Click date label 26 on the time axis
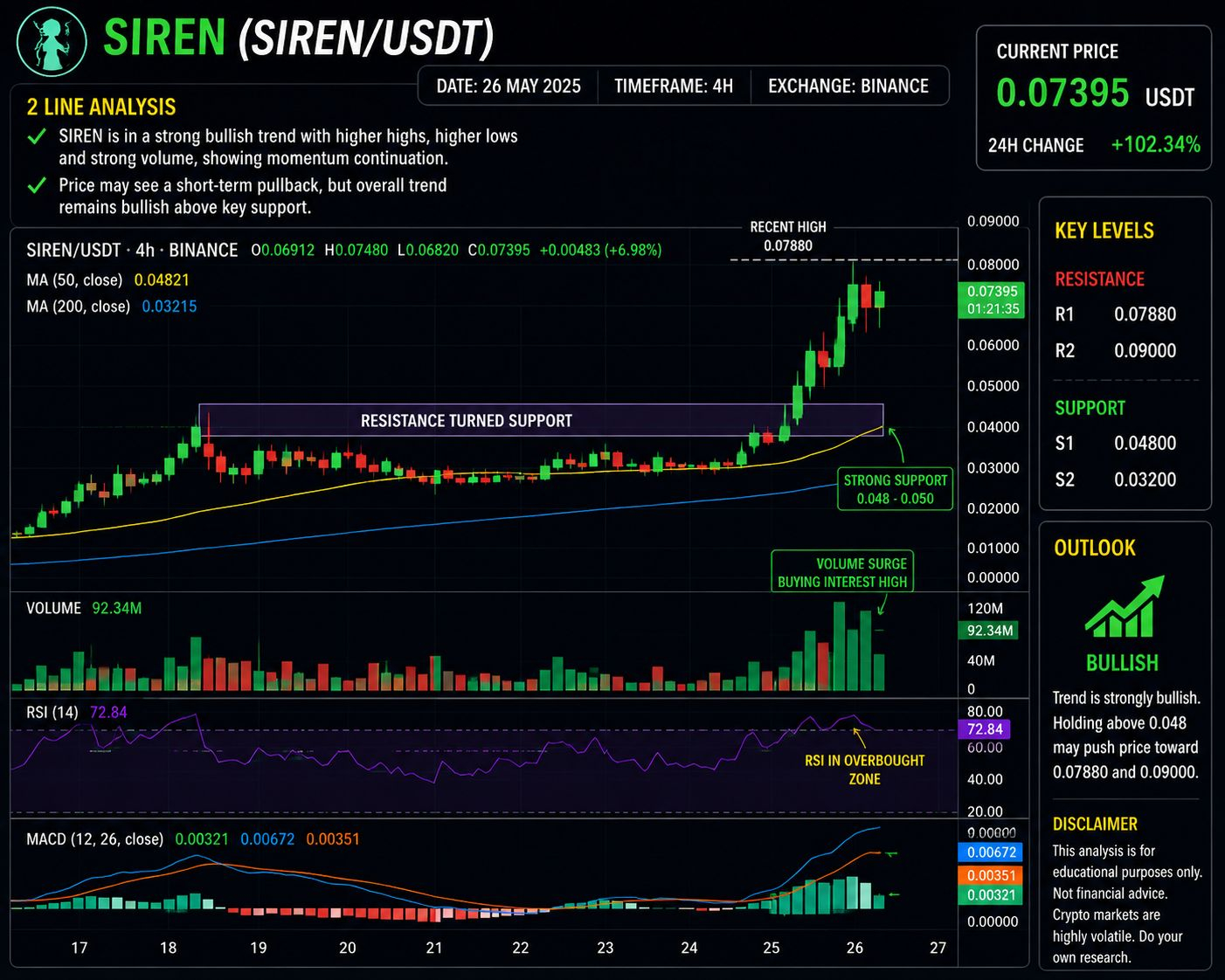Viewport: 1225px width, 980px height. click(855, 948)
